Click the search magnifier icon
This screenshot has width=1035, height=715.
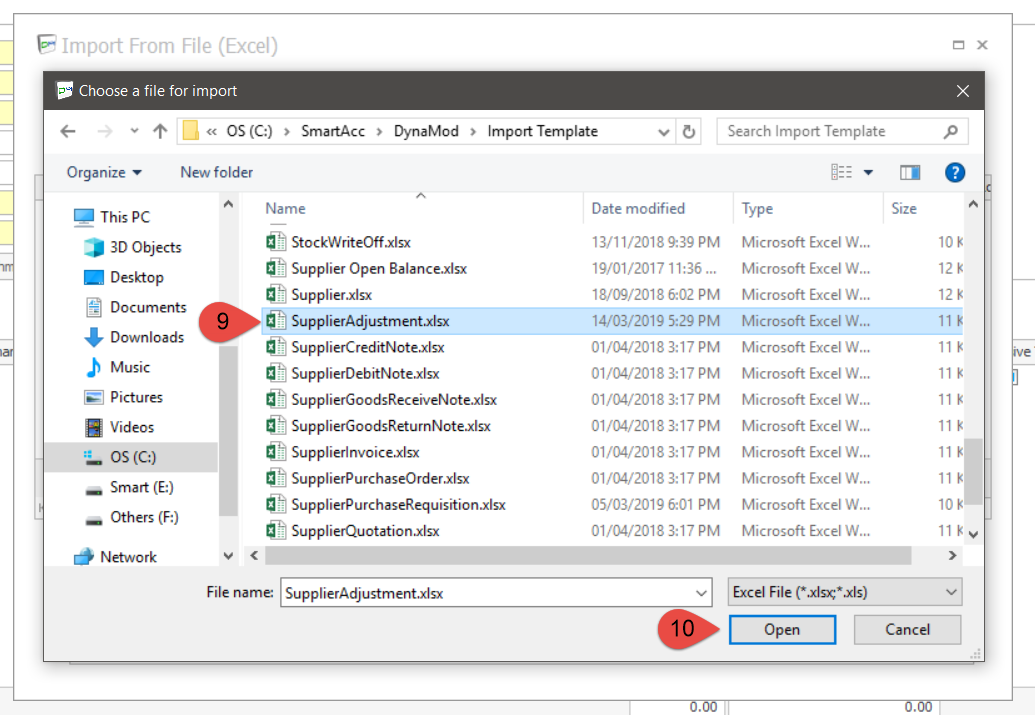951,131
